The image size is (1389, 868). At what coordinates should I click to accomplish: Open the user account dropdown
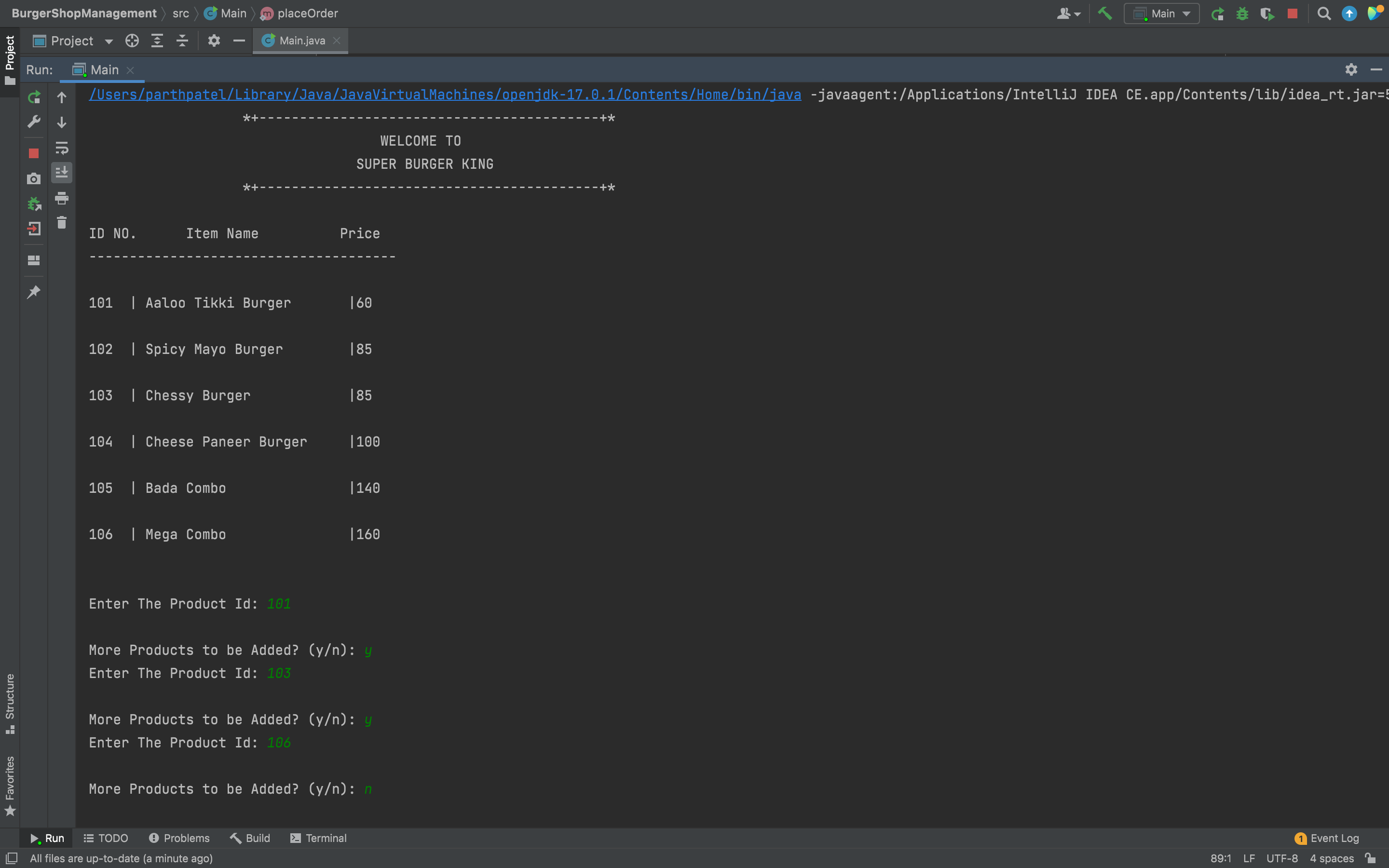[x=1068, y=14]
